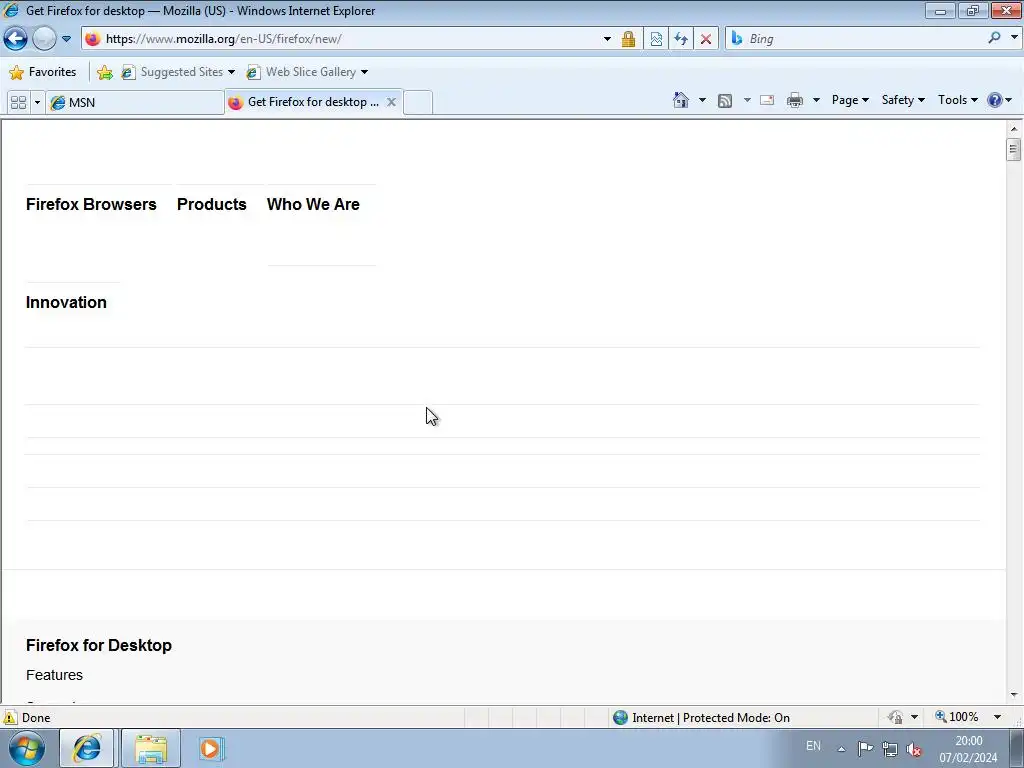Open Windows Explorer from the taskbar
The image size is (1024, 768).
151,748
